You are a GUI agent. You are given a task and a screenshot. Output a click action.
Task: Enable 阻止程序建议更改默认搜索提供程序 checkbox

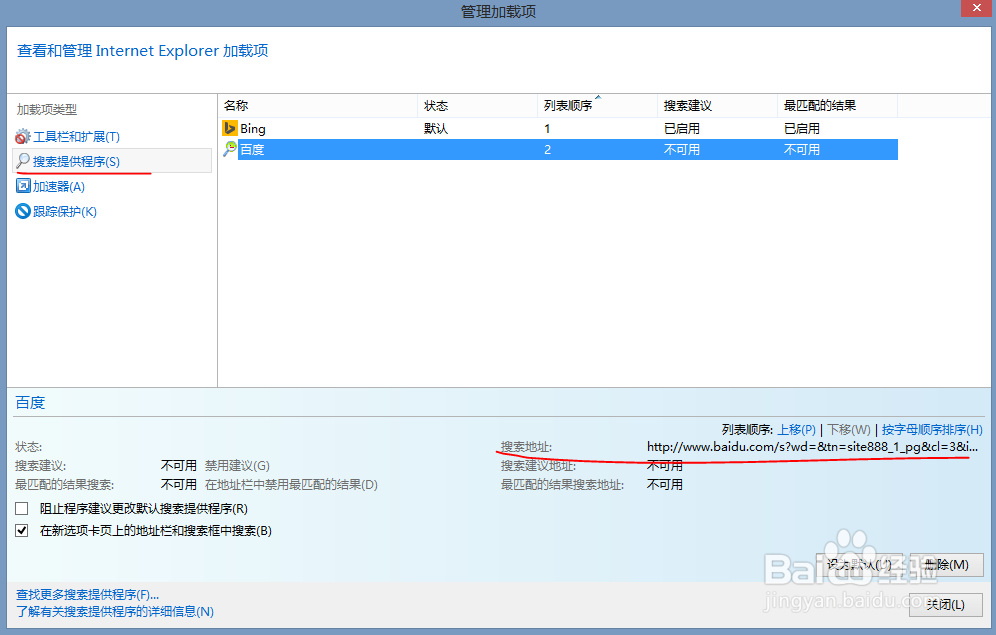click(22, 509)
